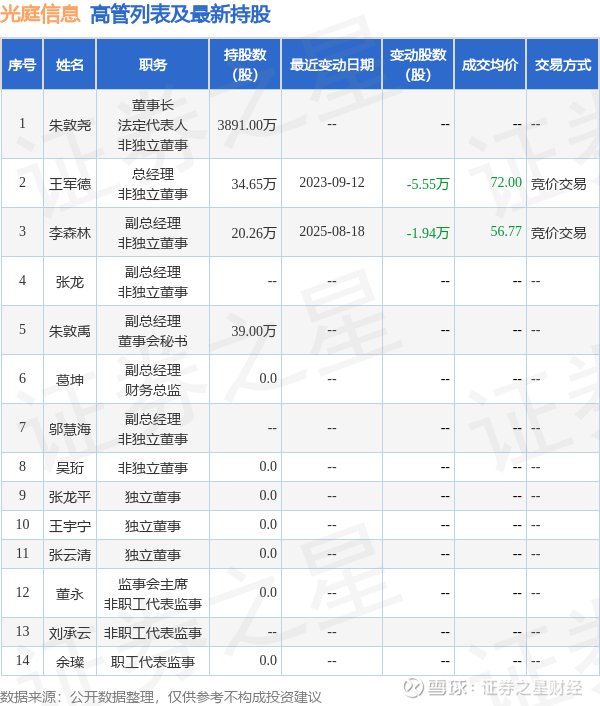The width and height of the screenshot is (600, 706).
Task: Click the holding value 20.26万
Action: tap(254, 233)
